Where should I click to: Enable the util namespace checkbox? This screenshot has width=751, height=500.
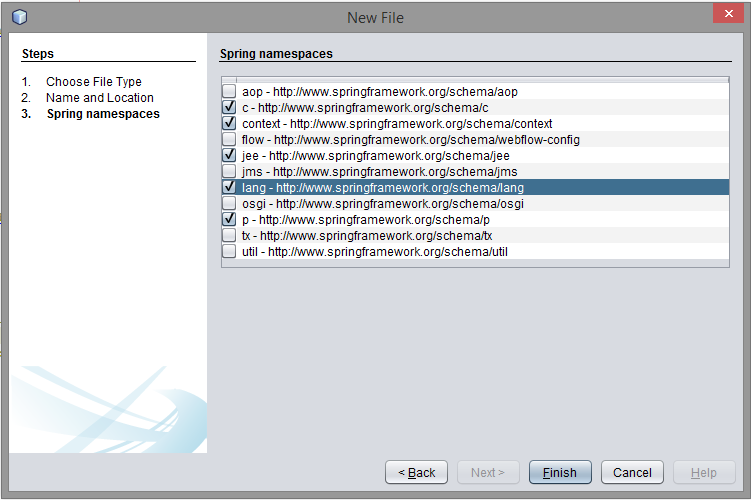pos(229,251)
